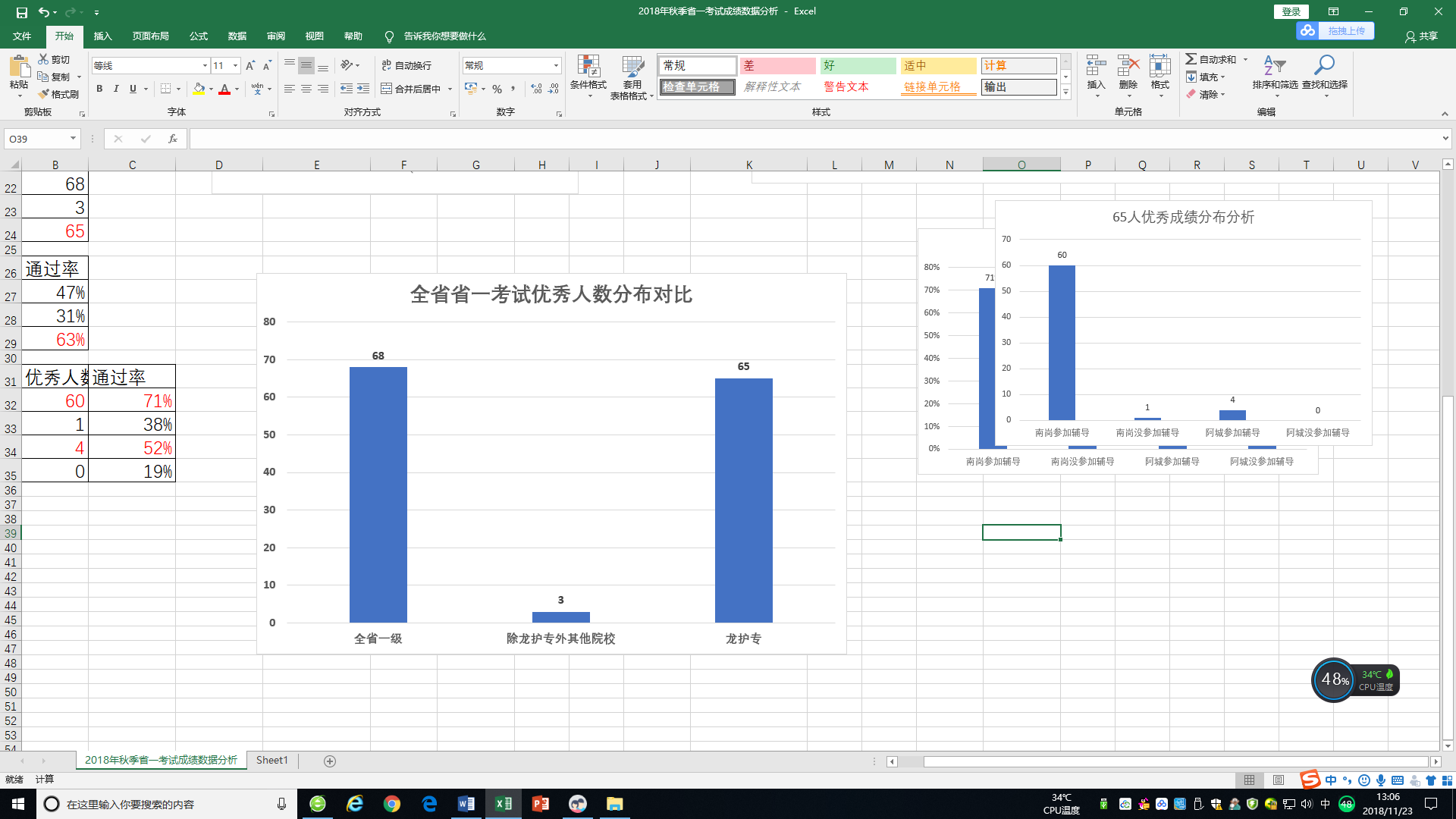Click the Merge and Center icon
Viewport: 1456px width, 819px height.
(x=387, y=89)
